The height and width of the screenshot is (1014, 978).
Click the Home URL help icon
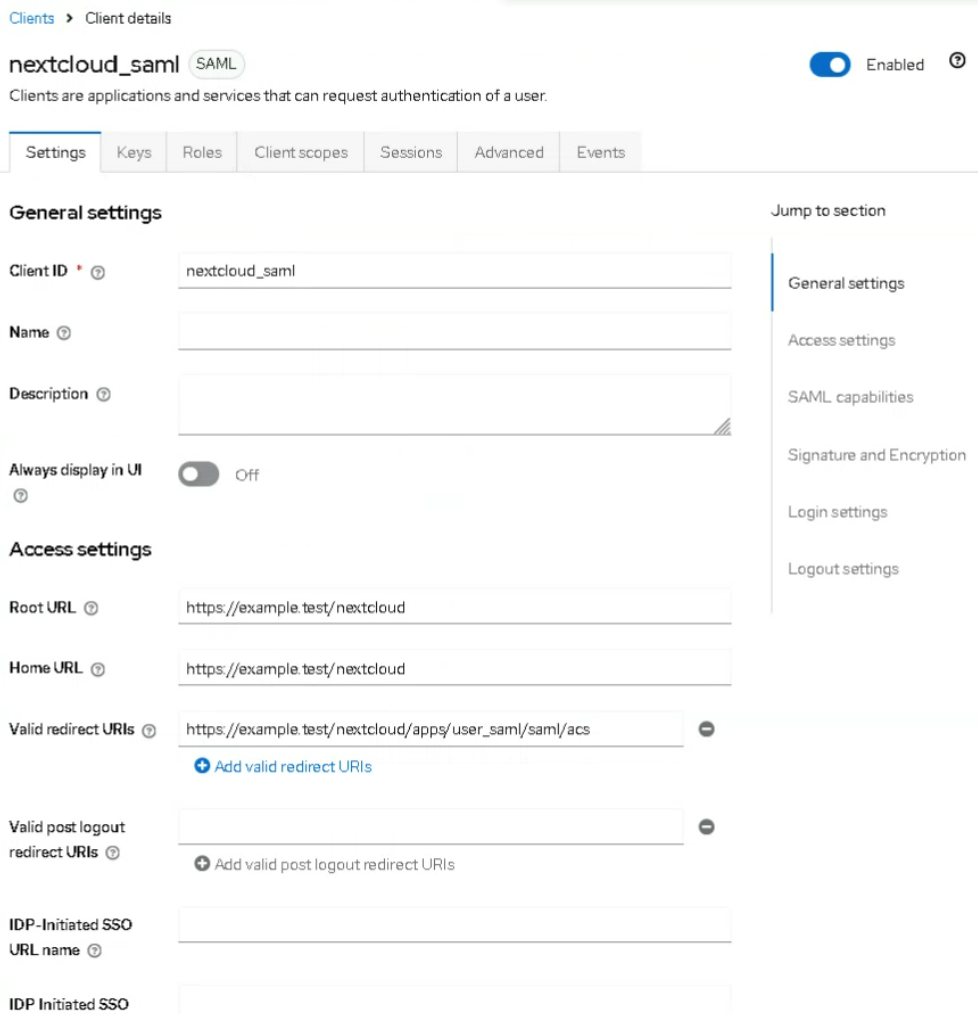coord(98,670)
